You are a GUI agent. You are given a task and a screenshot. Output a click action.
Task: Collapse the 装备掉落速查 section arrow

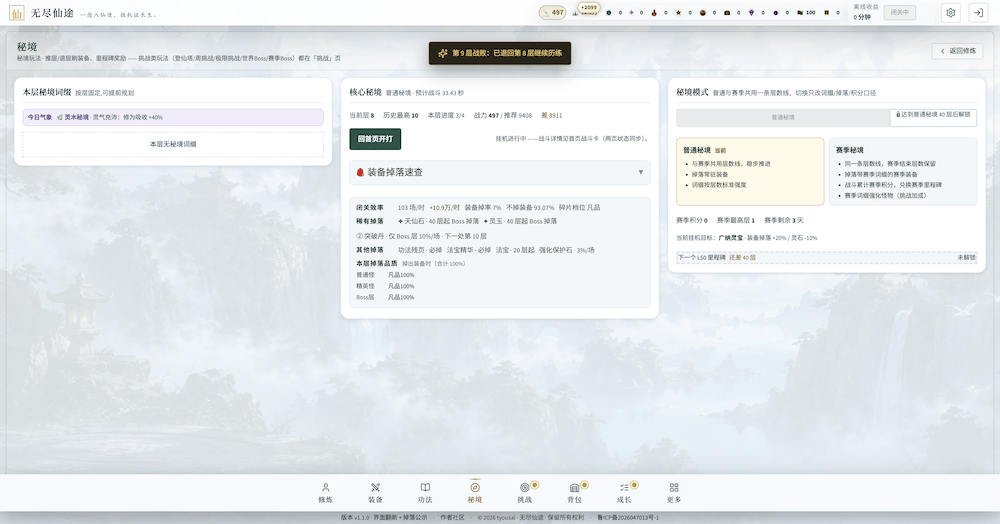(641, 172)
